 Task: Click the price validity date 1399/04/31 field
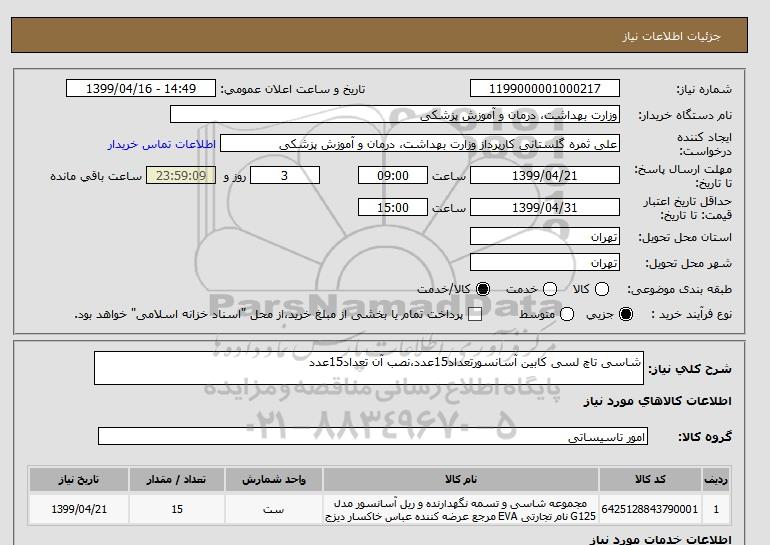click(545, 207)
